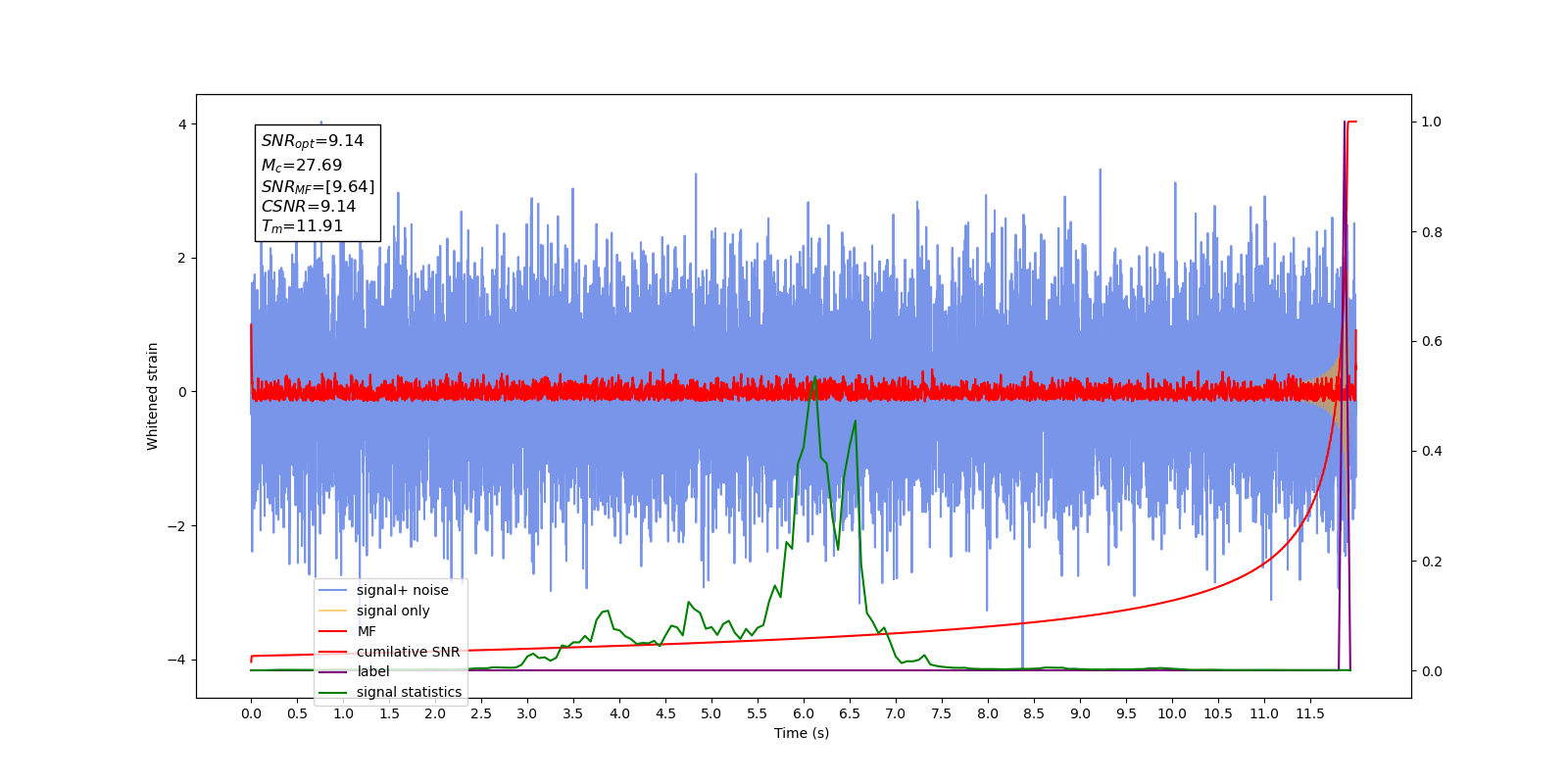1568x784 pixels.
Task: Click the 3.5 tick label on time axis
Action: point(573,713)
